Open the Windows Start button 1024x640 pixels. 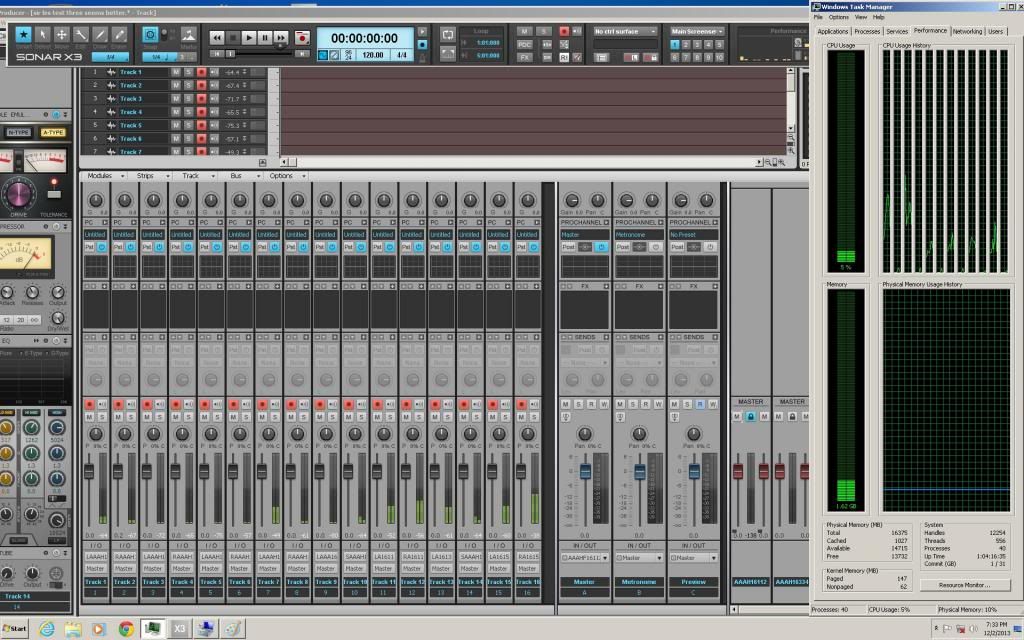17,629
